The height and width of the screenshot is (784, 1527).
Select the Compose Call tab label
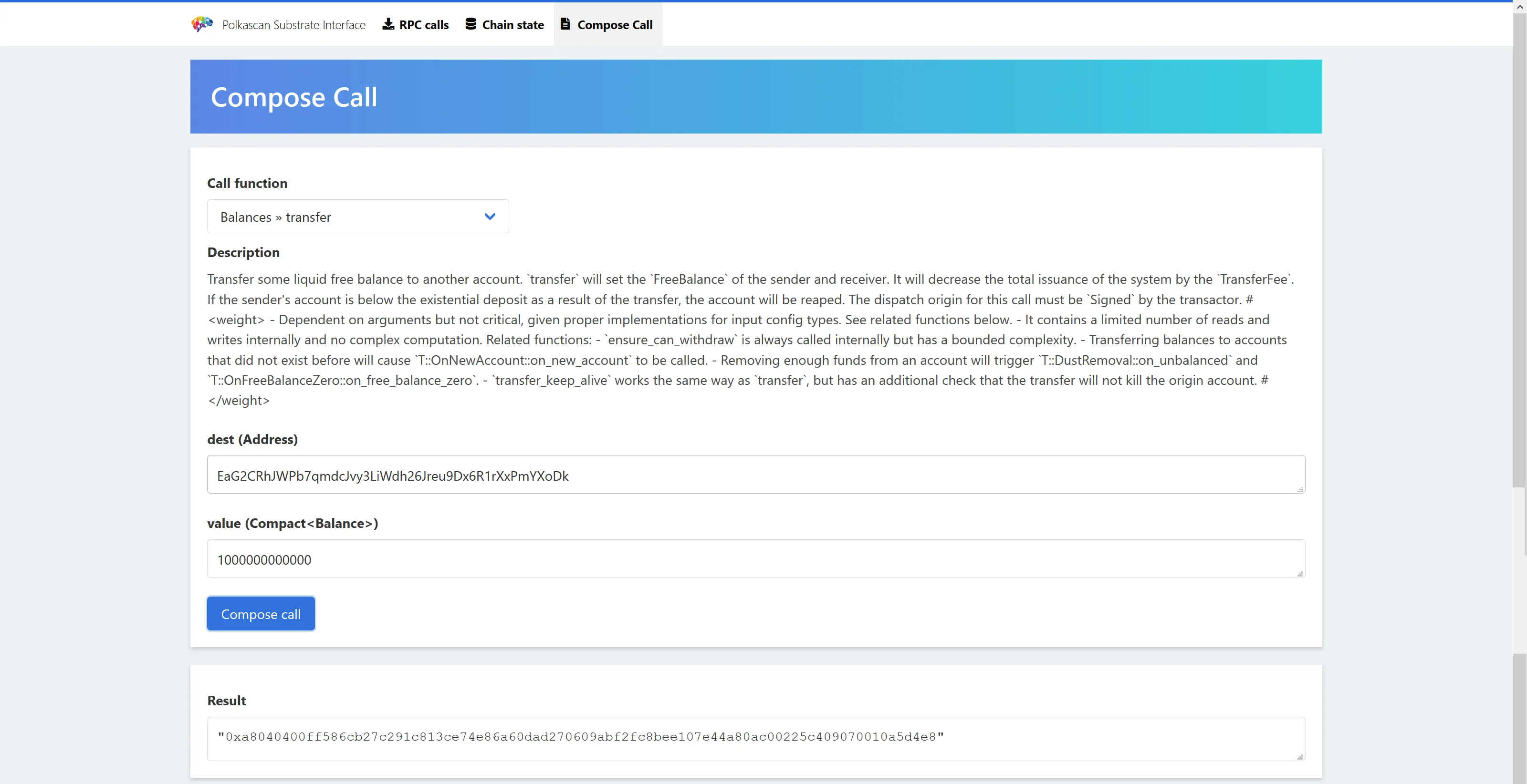click(x=615, y=25)
